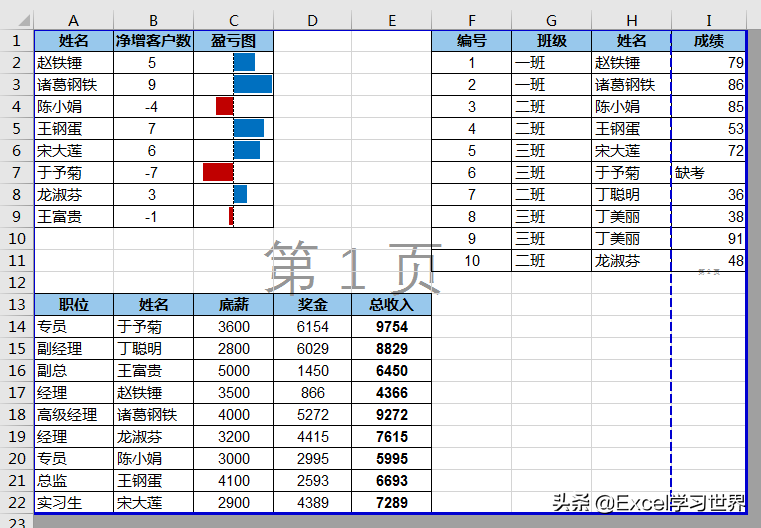Click header cell 盈亏图
Screen dimensions: 761x528
click(233, 41)
